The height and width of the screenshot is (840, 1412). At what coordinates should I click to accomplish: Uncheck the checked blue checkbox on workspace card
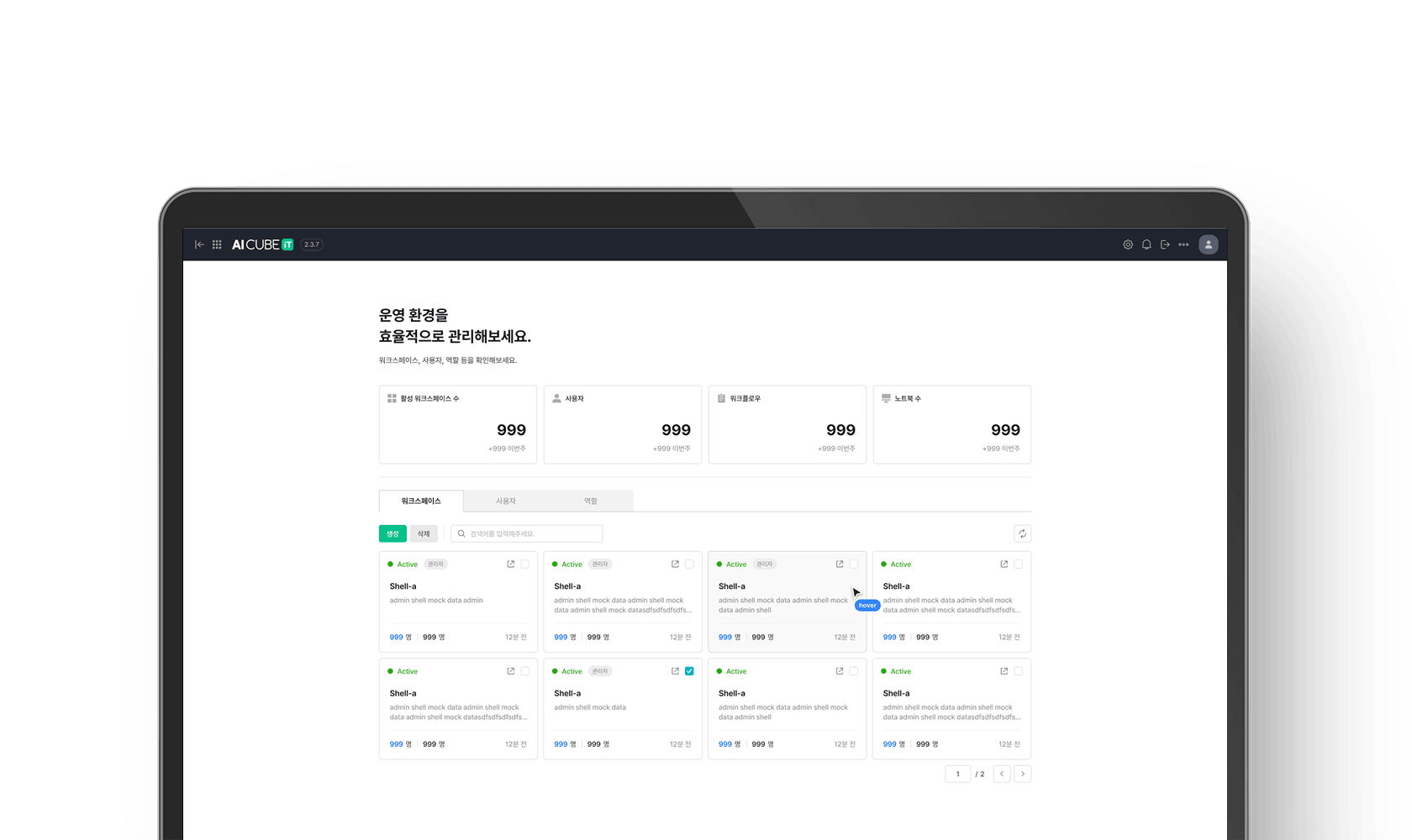pos(689,671)
